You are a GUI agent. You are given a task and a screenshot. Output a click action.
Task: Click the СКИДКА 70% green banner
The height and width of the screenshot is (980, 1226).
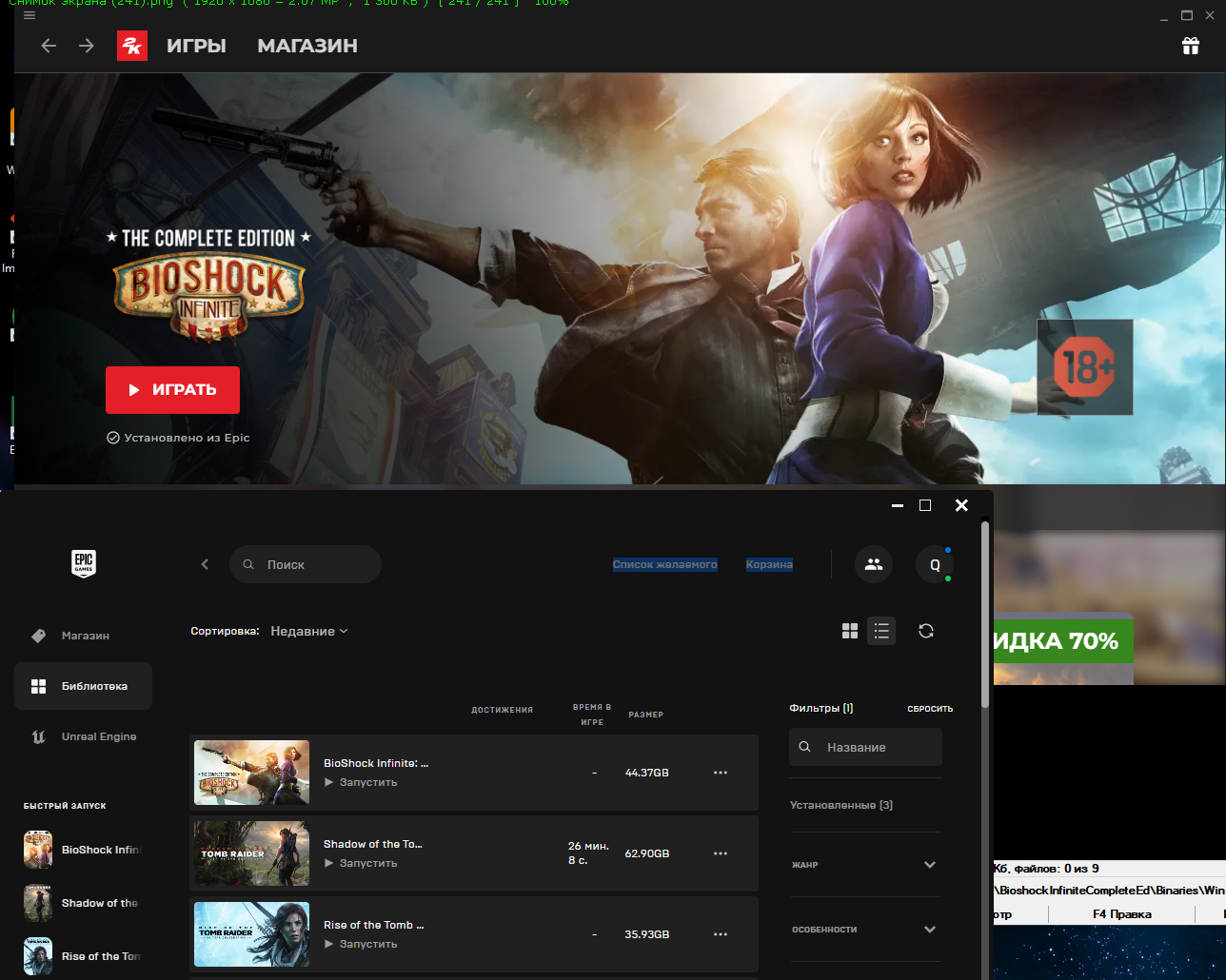click(x=1063, y=641)
